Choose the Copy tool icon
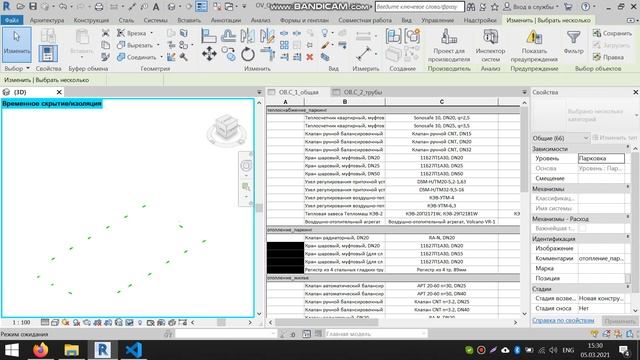Screen dimensions: 640x360 [229, 54]
